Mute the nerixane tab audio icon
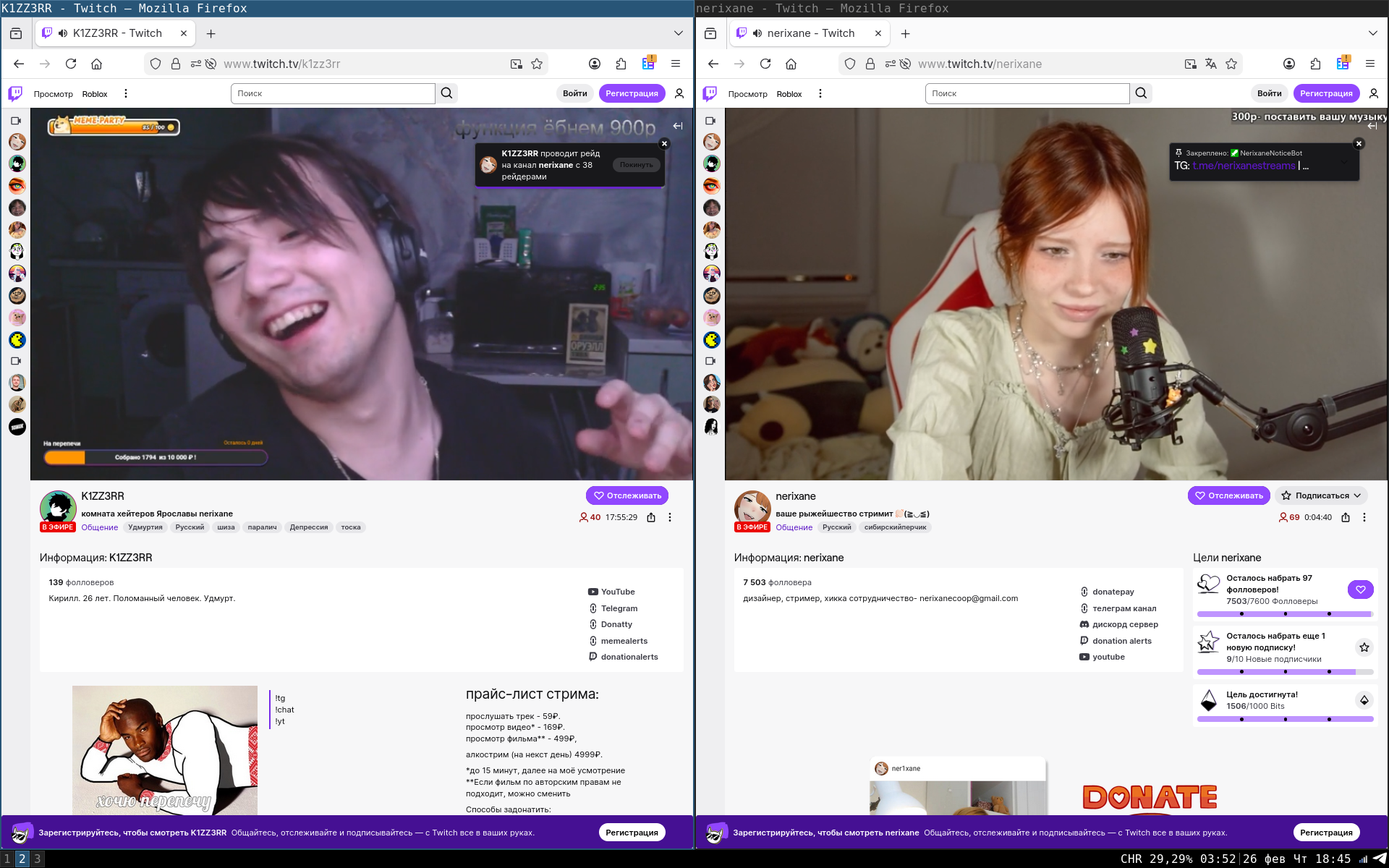This screenshot has height=868, width=1389. click(x=757, y=33)
